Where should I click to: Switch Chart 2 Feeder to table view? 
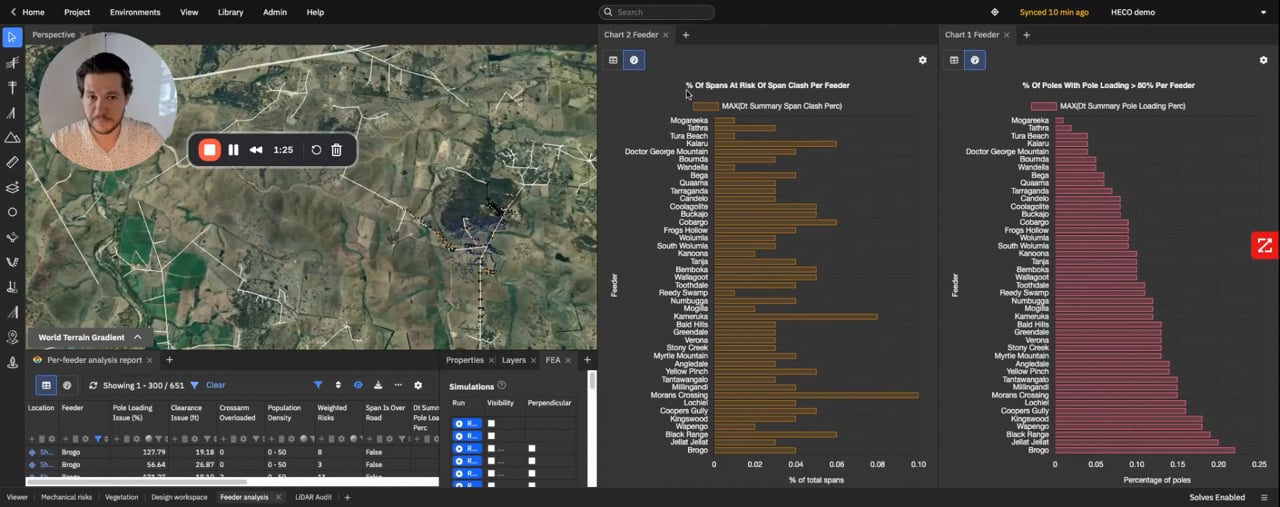click(x=614, y=60)
